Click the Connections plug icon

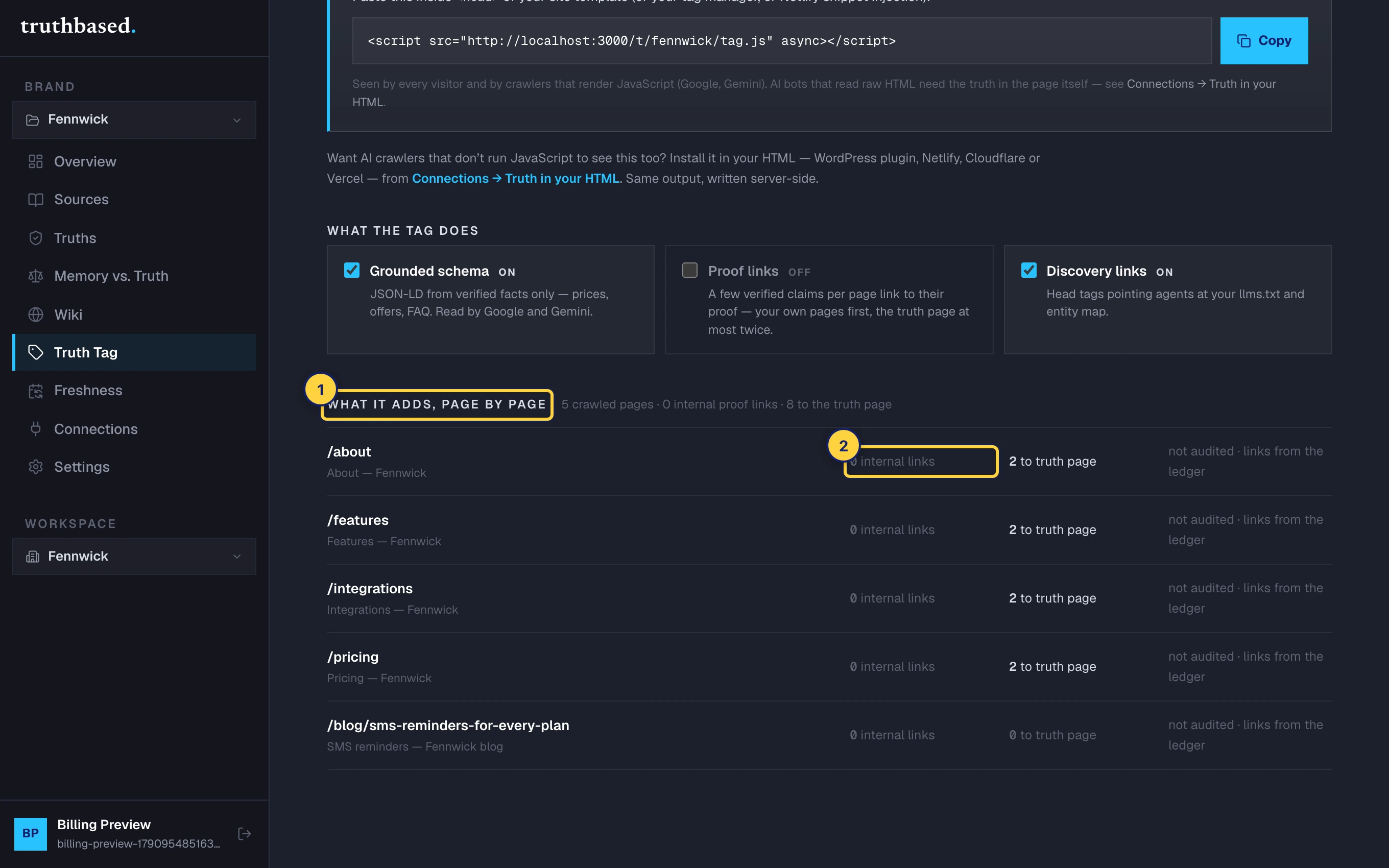(x=36, y=429)
